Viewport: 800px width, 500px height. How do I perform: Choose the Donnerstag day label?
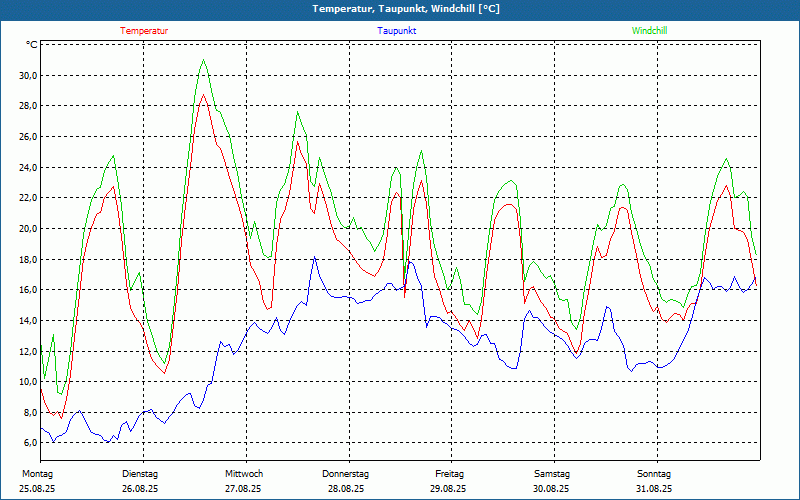(x=346, y=473)
